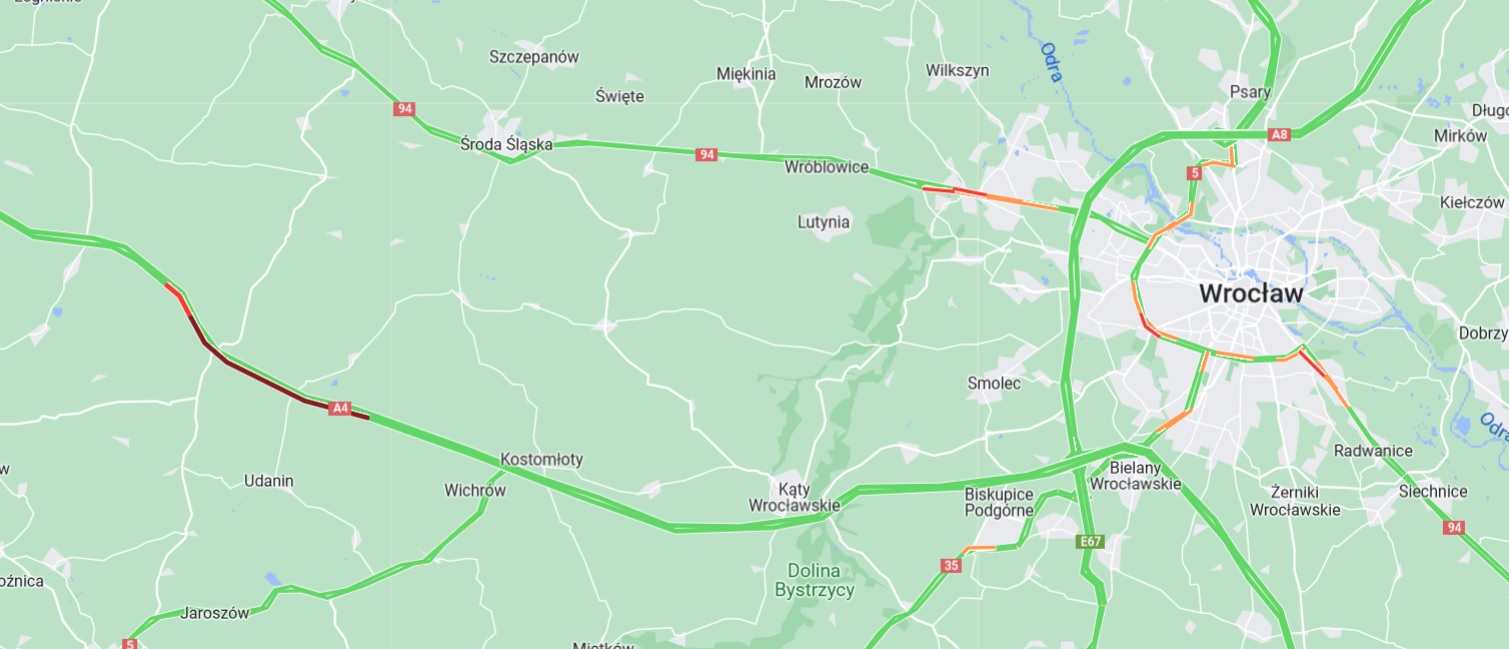Click the Kostomłoty place label
Image resolution: width=1509 pixels, height=649 pixels.
541,460
